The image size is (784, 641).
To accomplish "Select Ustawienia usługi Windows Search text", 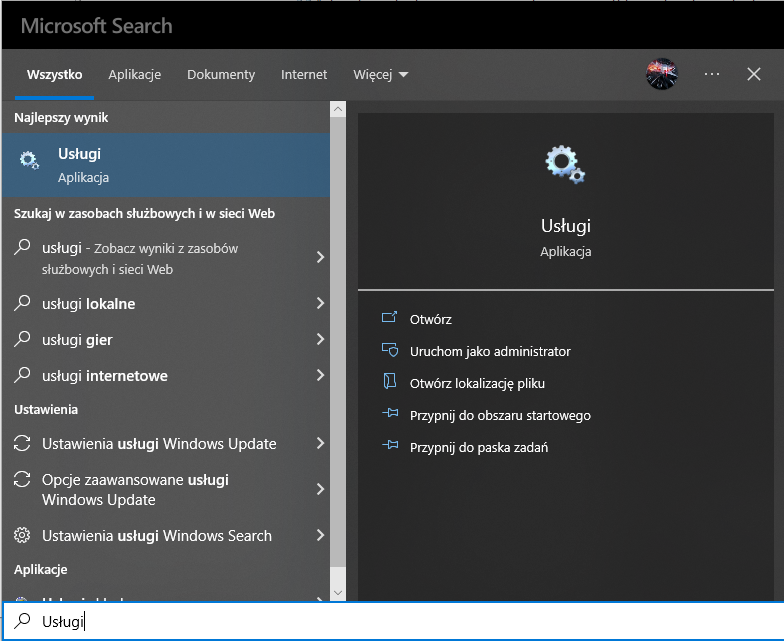I will click(x=156, y=536).
